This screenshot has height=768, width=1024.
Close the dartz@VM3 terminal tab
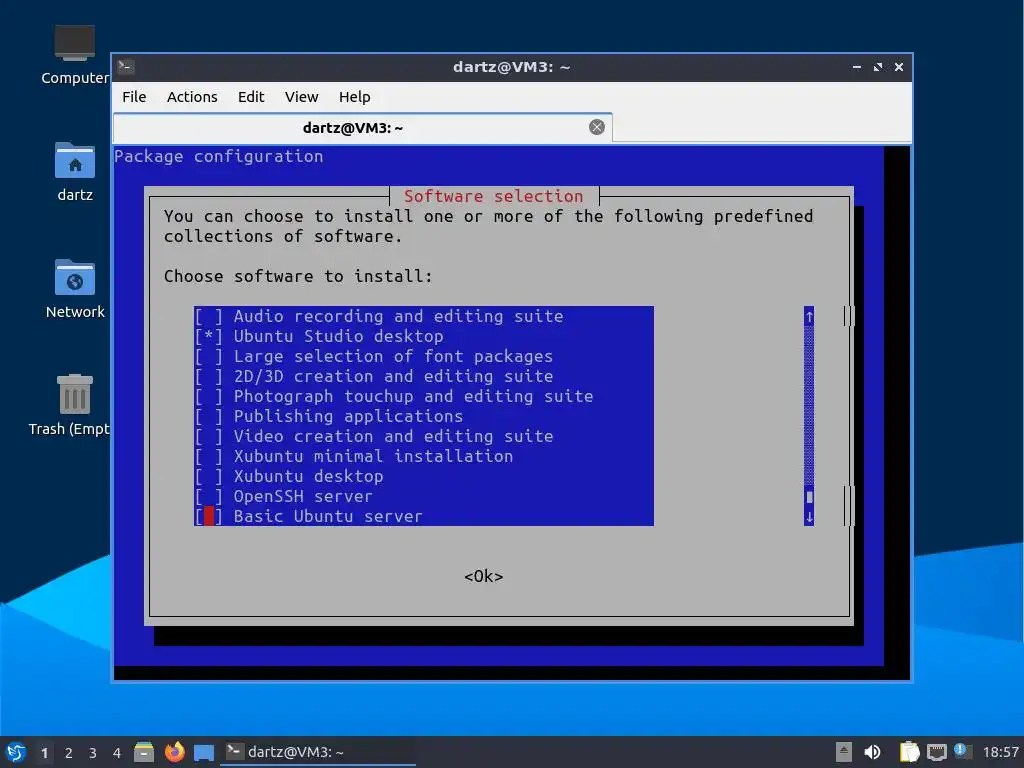597,127
